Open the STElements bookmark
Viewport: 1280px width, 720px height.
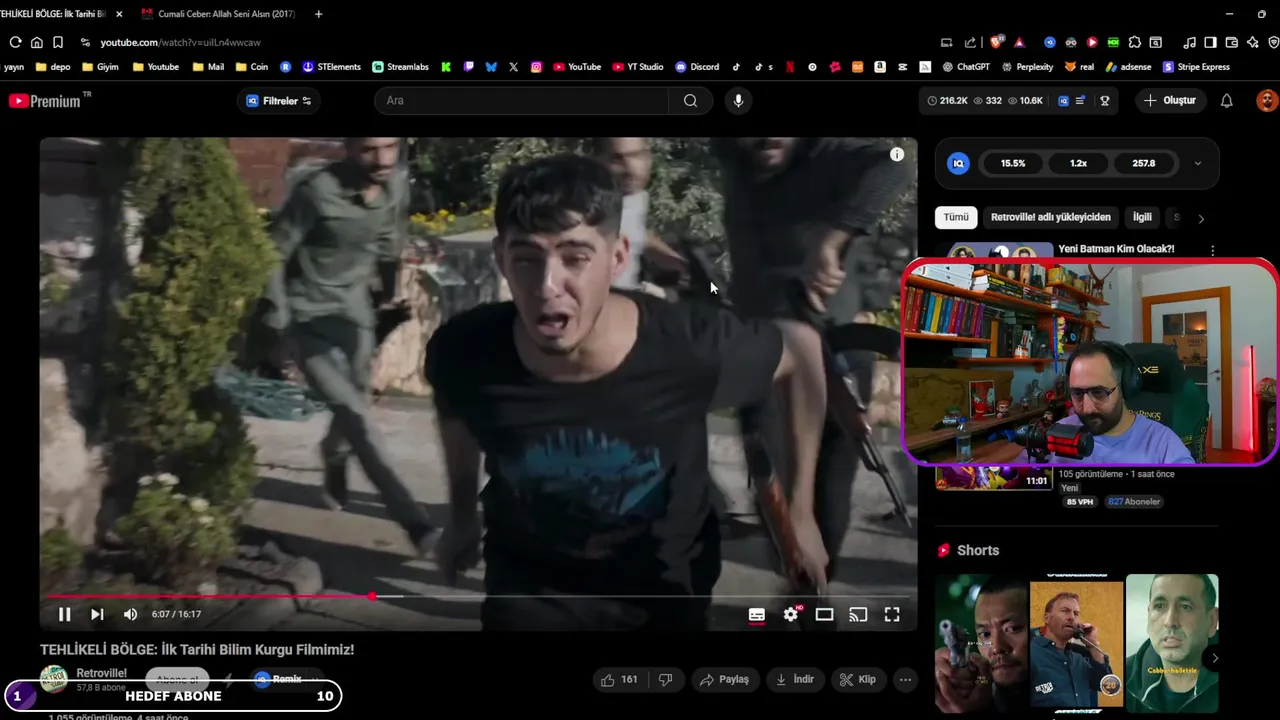click(331, 67)
